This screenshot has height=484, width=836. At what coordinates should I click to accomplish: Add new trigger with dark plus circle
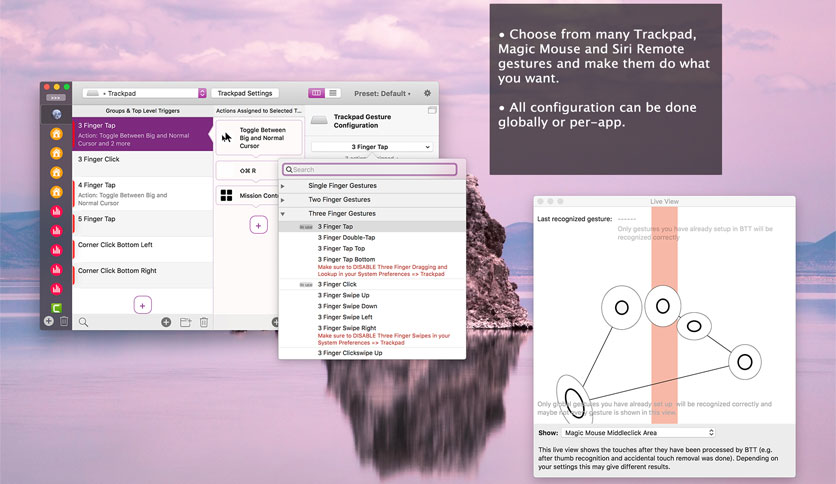(x=166, y=322)
